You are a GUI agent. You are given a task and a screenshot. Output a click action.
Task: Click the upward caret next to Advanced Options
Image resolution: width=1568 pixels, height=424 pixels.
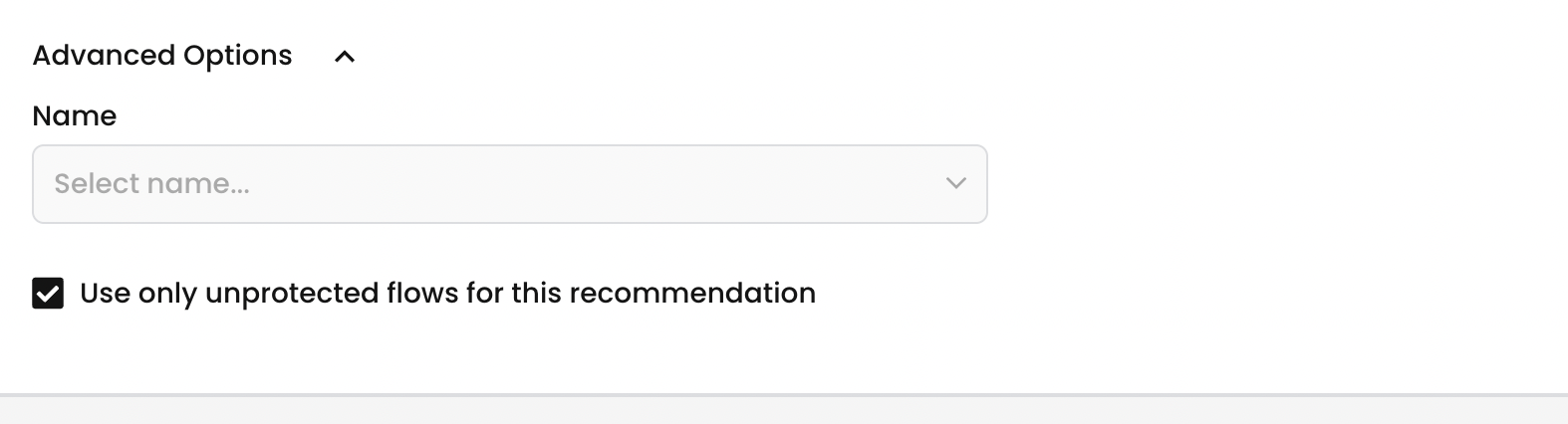click(x=345, y=57)
